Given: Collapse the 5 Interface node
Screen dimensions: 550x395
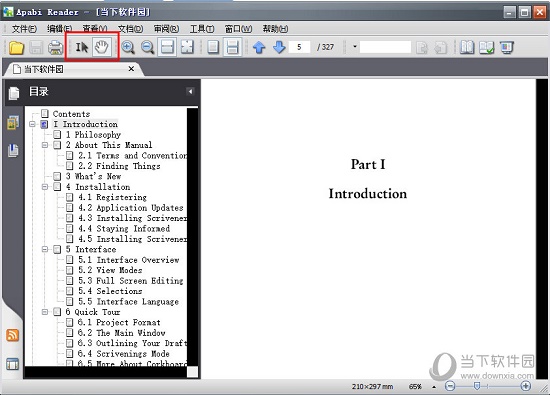Looking at the screenshot, I should tap(45, 249).
